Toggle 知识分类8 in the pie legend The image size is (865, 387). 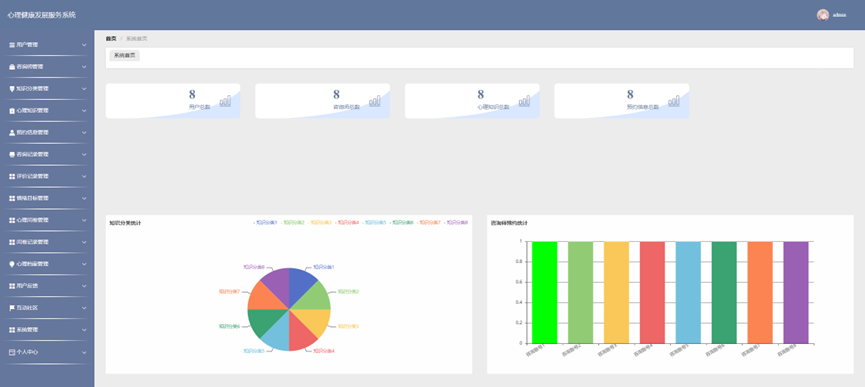[456, 223]
